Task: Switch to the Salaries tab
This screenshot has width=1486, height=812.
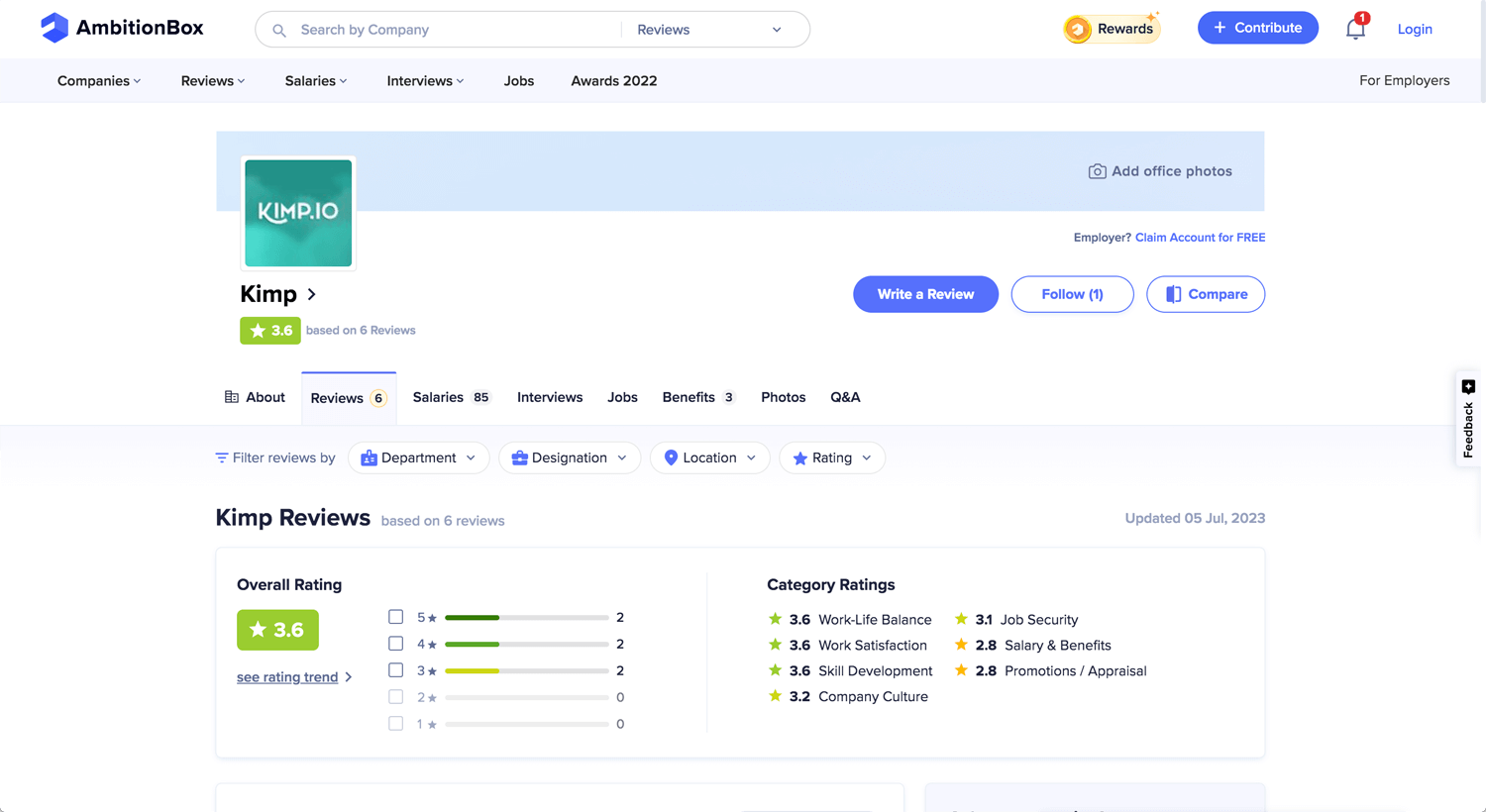Action: [x=452, y=397]
